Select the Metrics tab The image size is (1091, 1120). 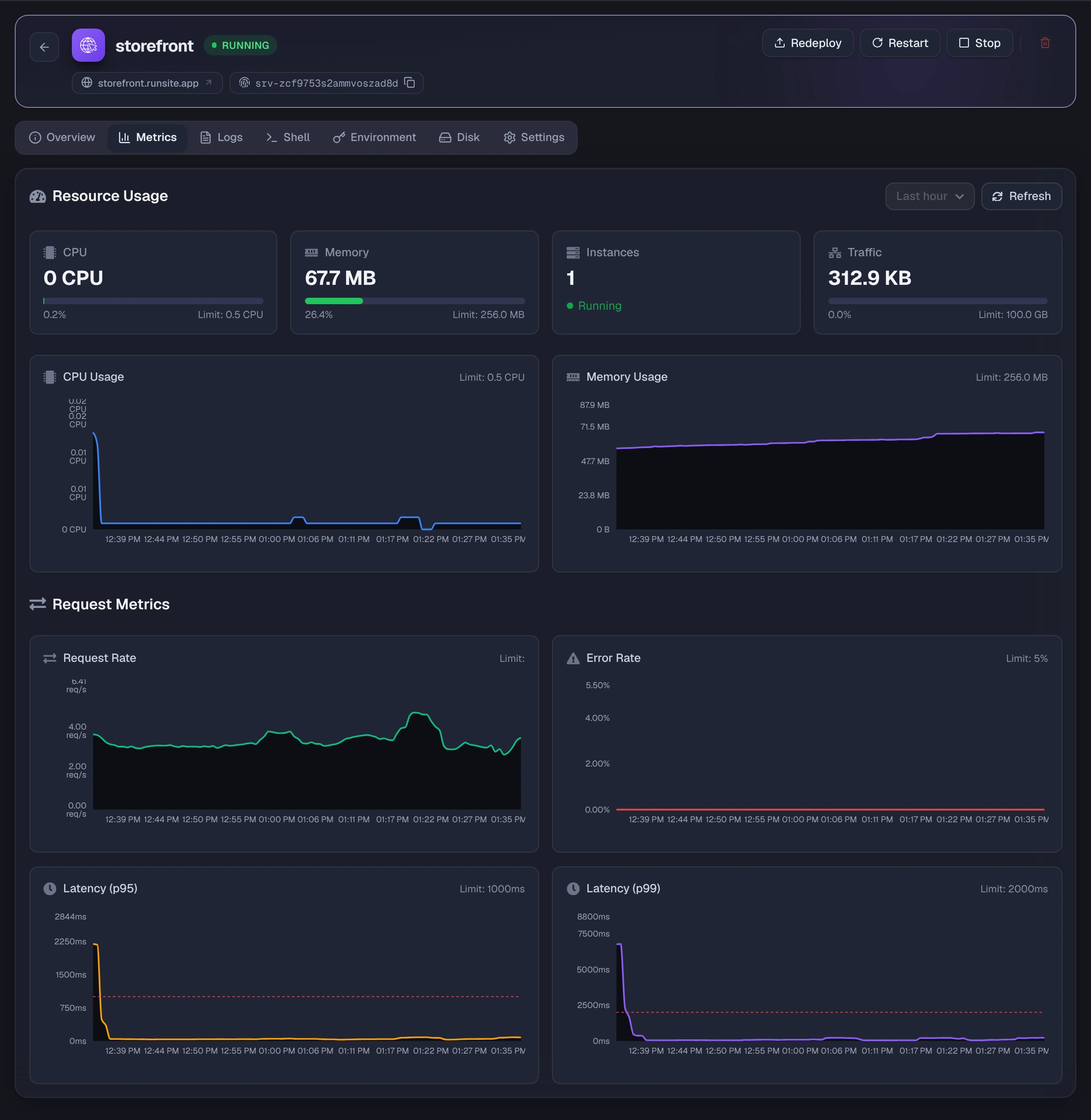point(148,137)
